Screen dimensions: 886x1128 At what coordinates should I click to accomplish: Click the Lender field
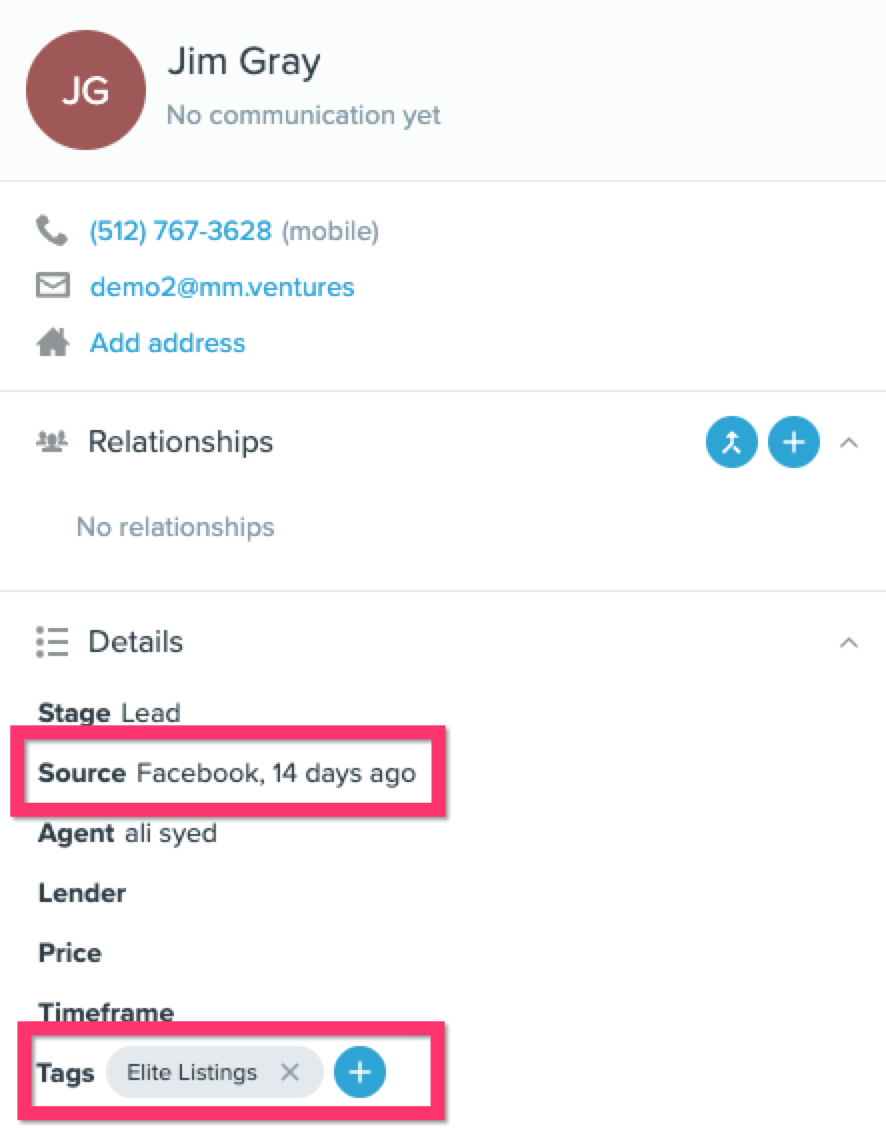82,893
